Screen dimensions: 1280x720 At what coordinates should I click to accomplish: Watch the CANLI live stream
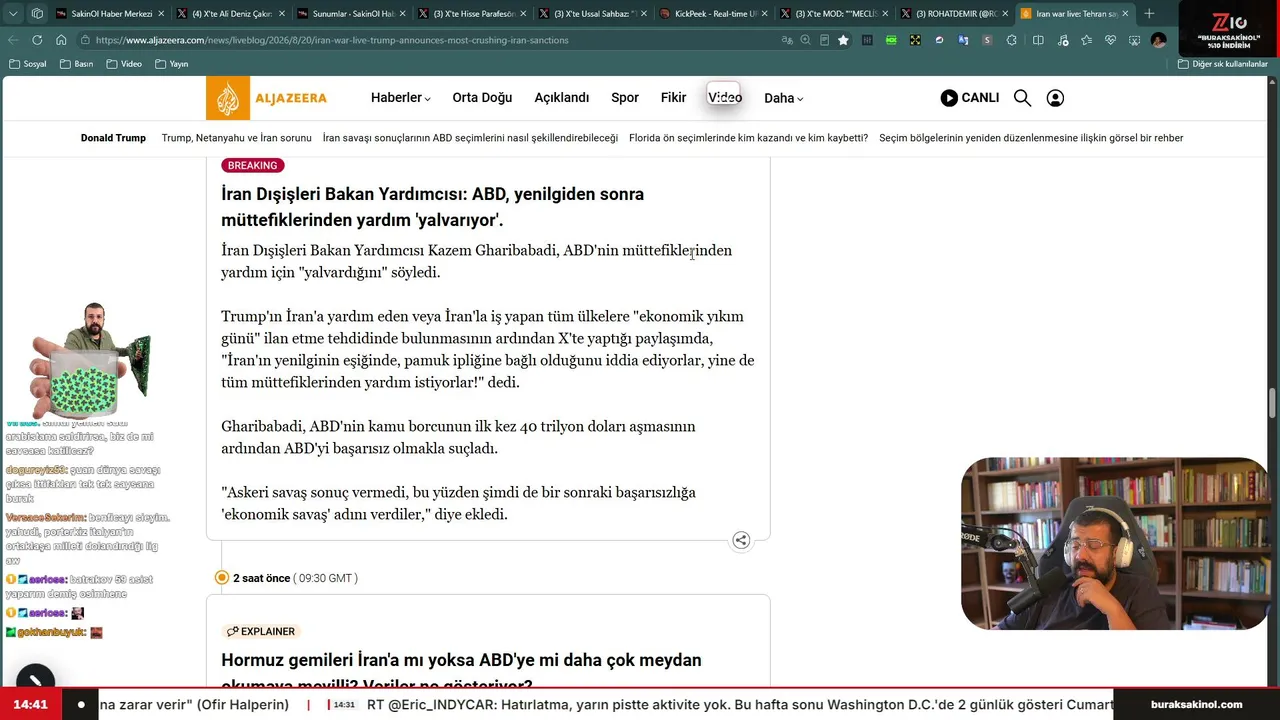(970, 98)
